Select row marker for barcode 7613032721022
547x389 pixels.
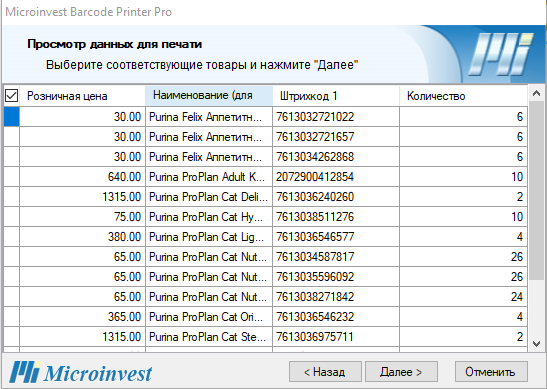point(12,117)
